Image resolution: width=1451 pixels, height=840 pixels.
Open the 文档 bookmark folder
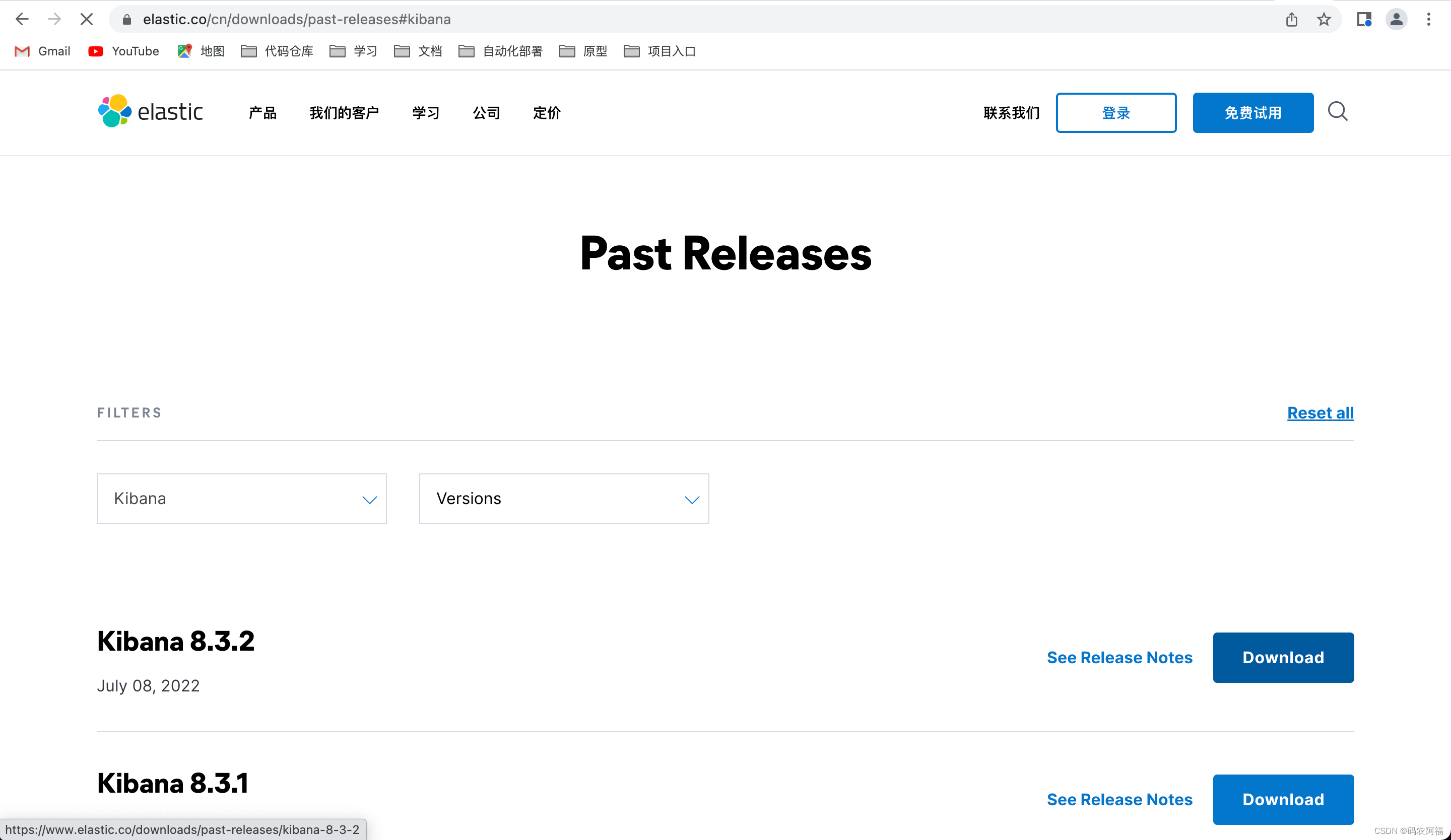point(418,51)
